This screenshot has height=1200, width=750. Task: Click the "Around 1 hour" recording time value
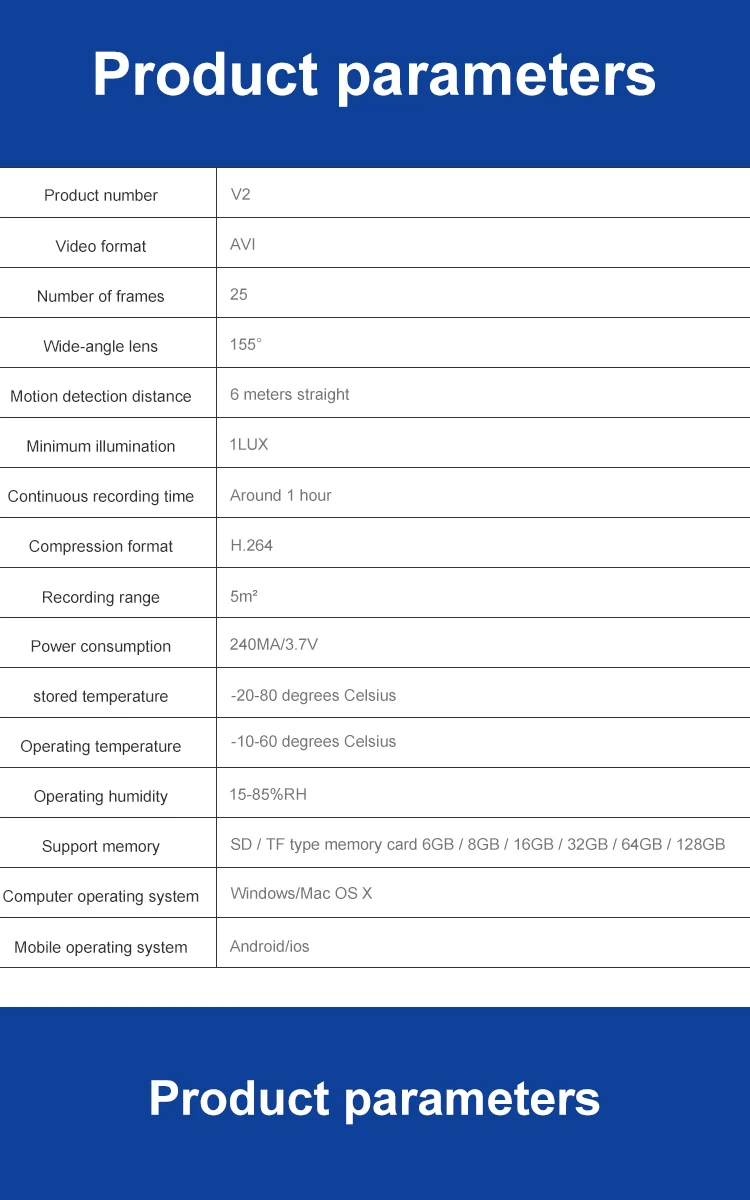(281, 495)
